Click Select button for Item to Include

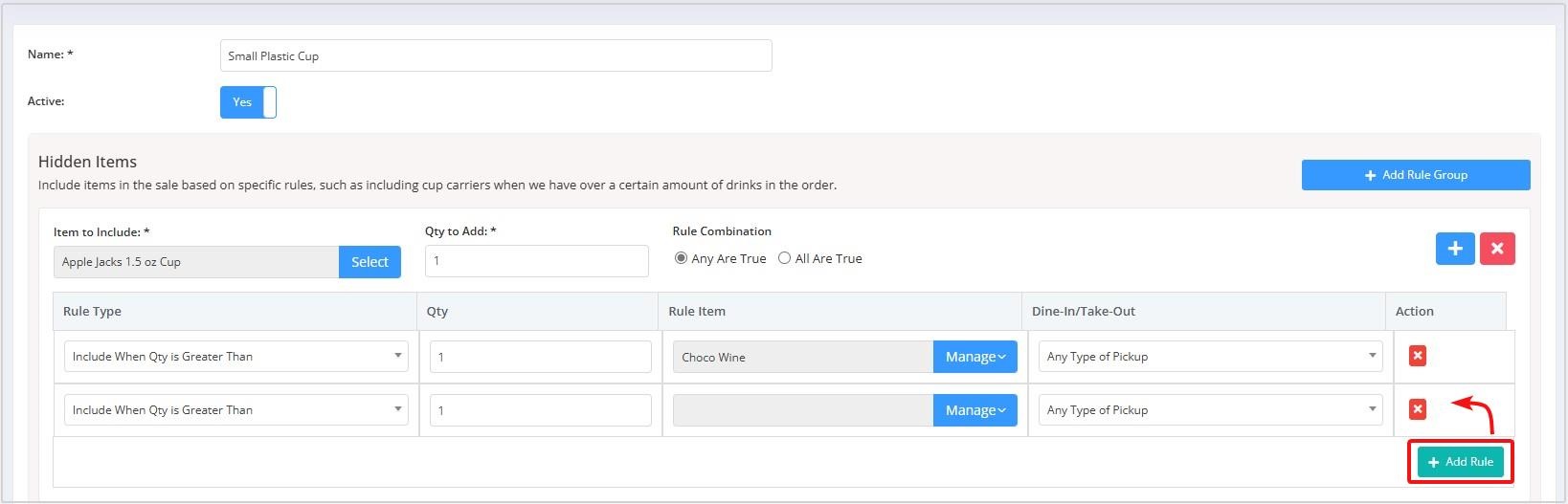(370, 262)
